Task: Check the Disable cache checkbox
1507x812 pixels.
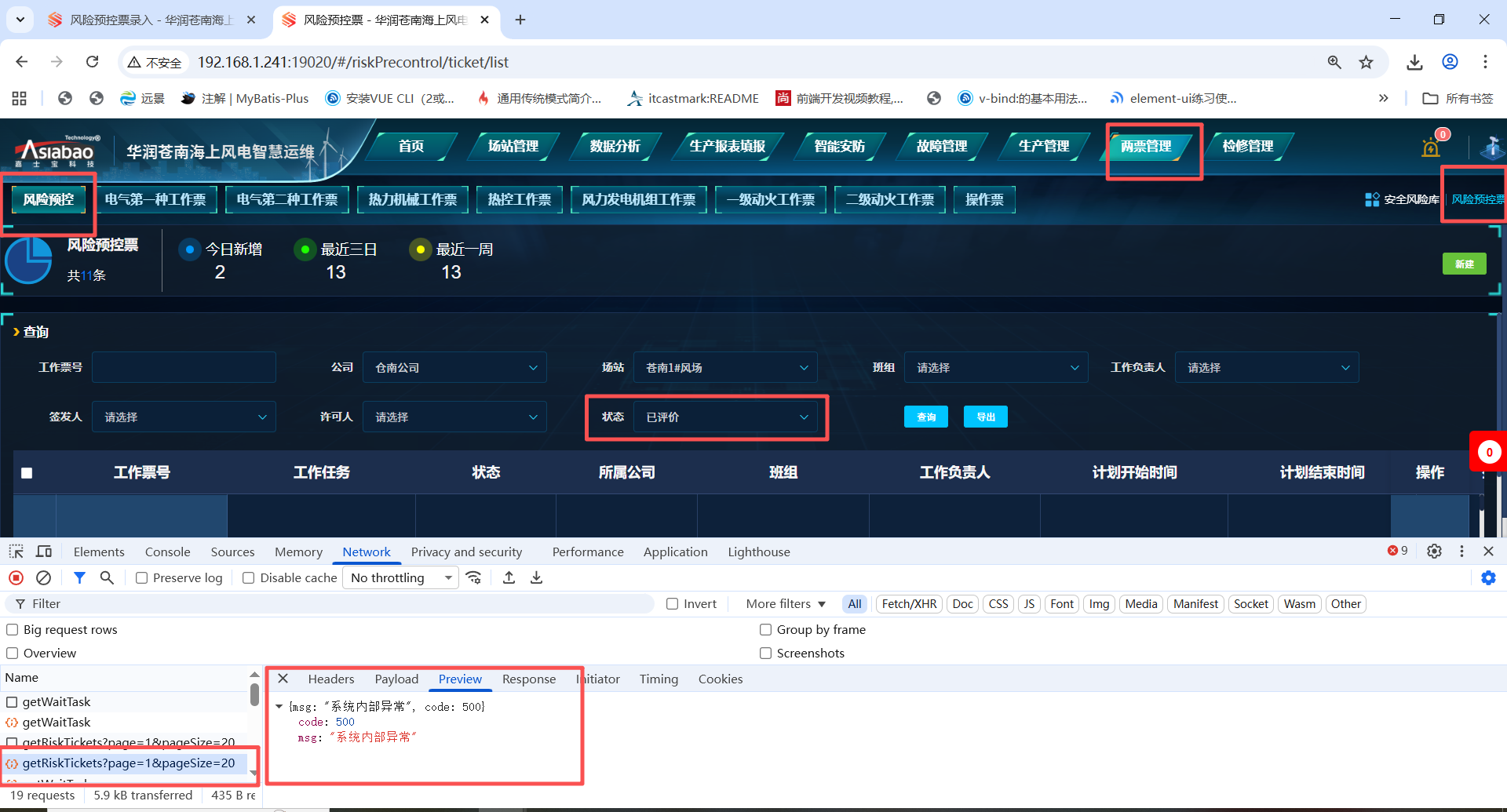Action: 249,578
